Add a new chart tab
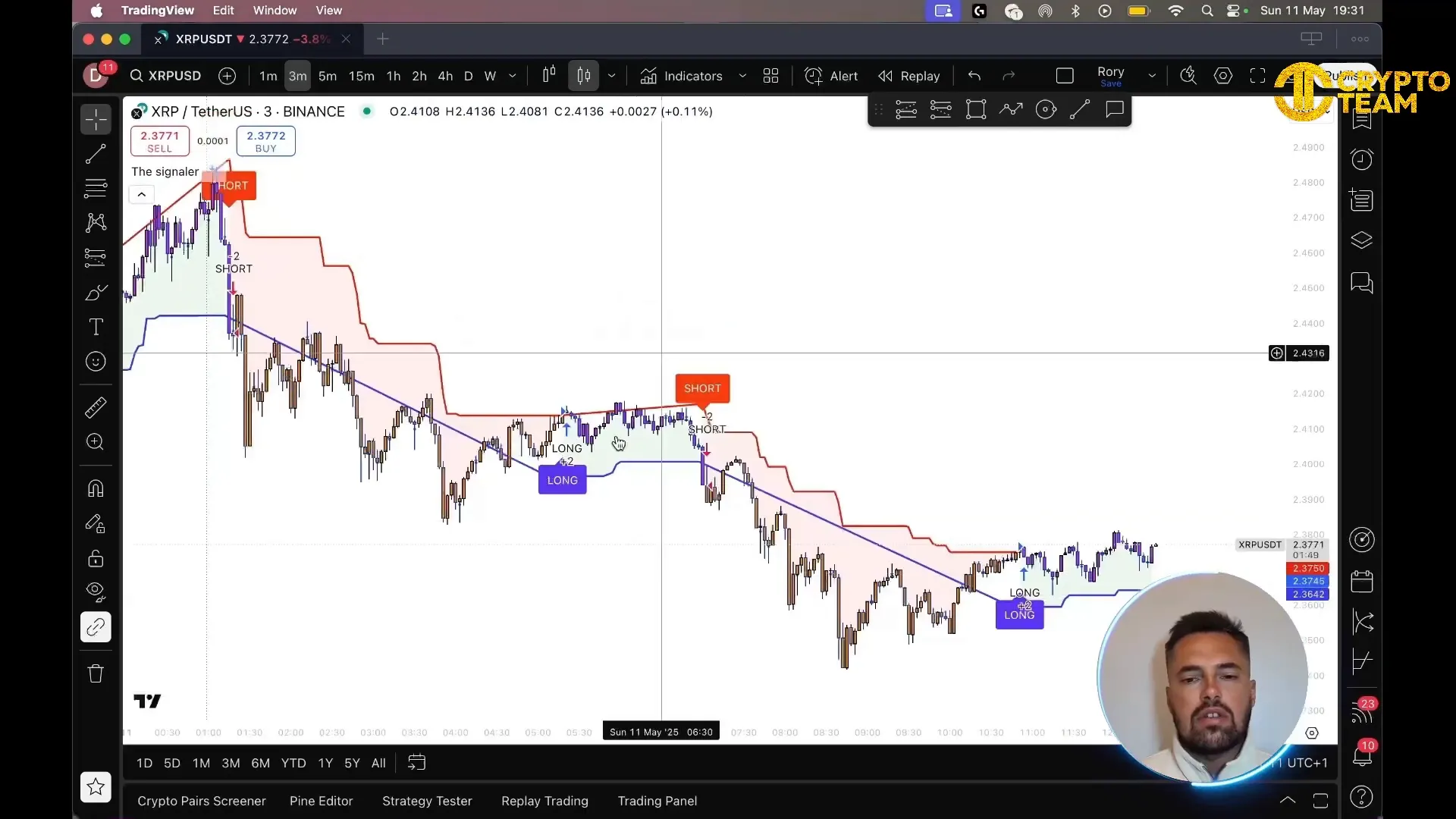This screenshot has height=819, width=1456. [x=383, y=39]
